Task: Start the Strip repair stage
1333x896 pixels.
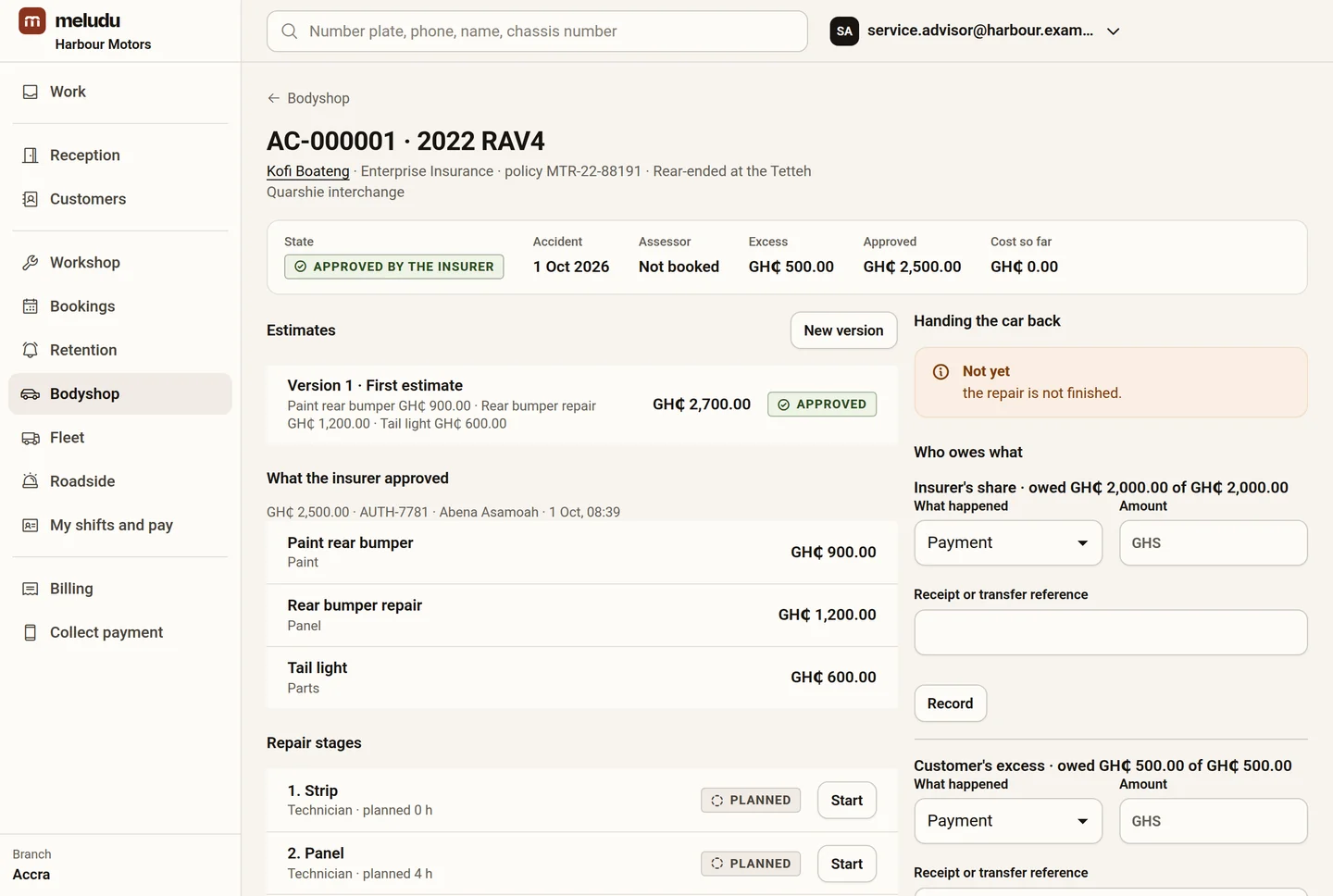Action: (x=847, y=801)
